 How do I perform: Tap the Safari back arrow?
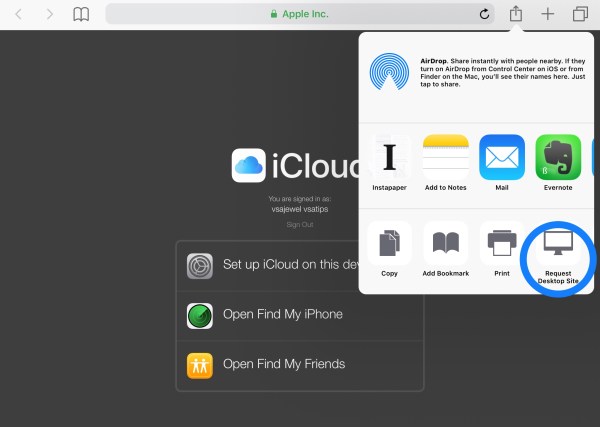[20, 14]
